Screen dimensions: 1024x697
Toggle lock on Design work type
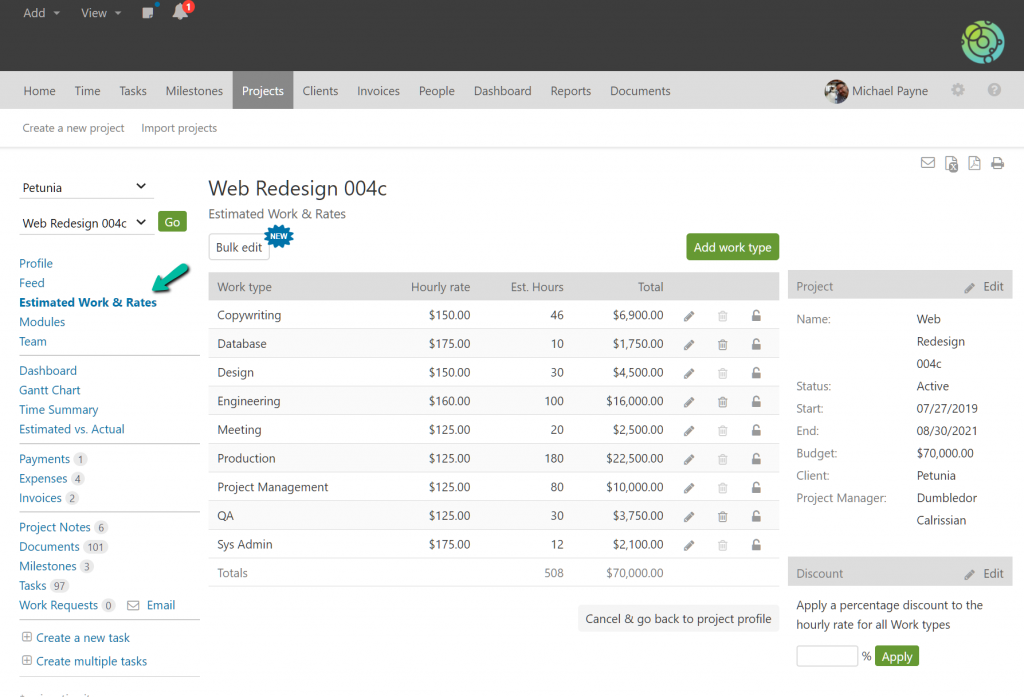click(757, 373)
